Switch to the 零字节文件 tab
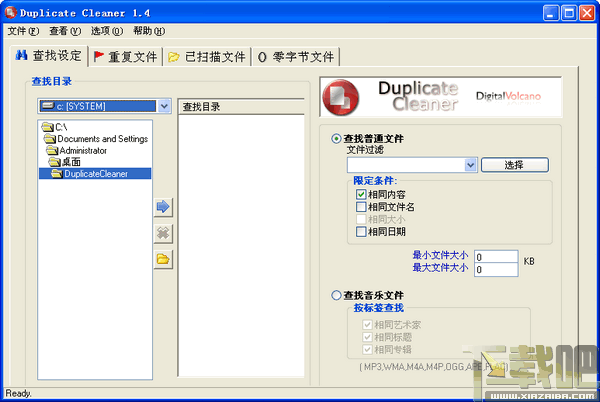 tap(296, 57)
